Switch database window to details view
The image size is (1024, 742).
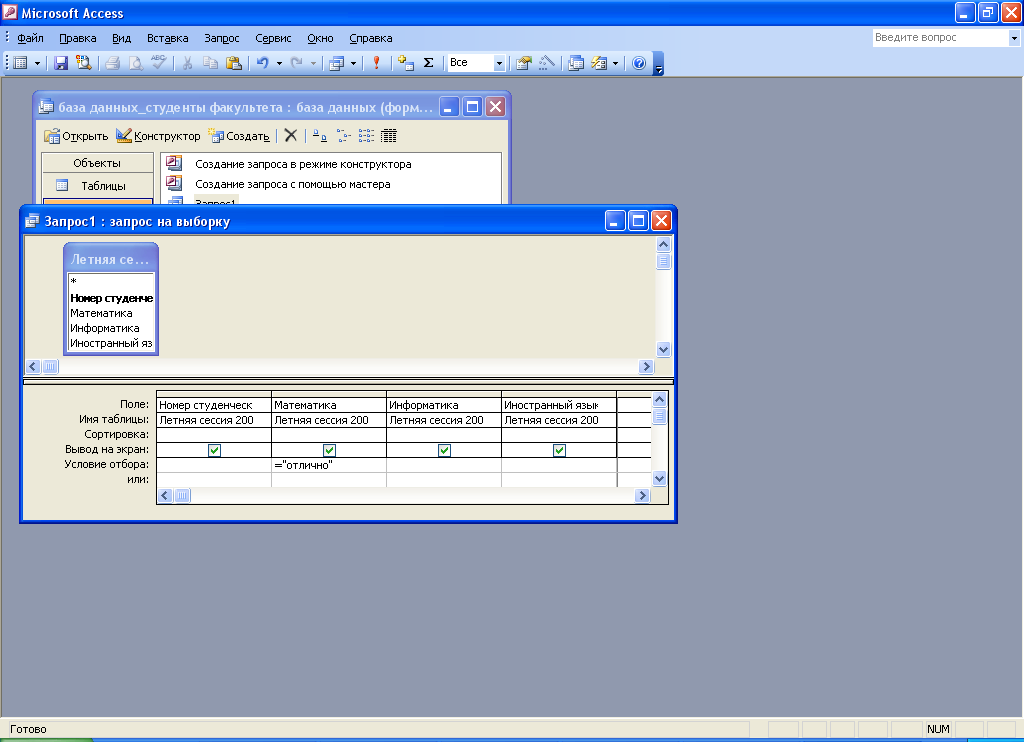(x=389, y=135)
